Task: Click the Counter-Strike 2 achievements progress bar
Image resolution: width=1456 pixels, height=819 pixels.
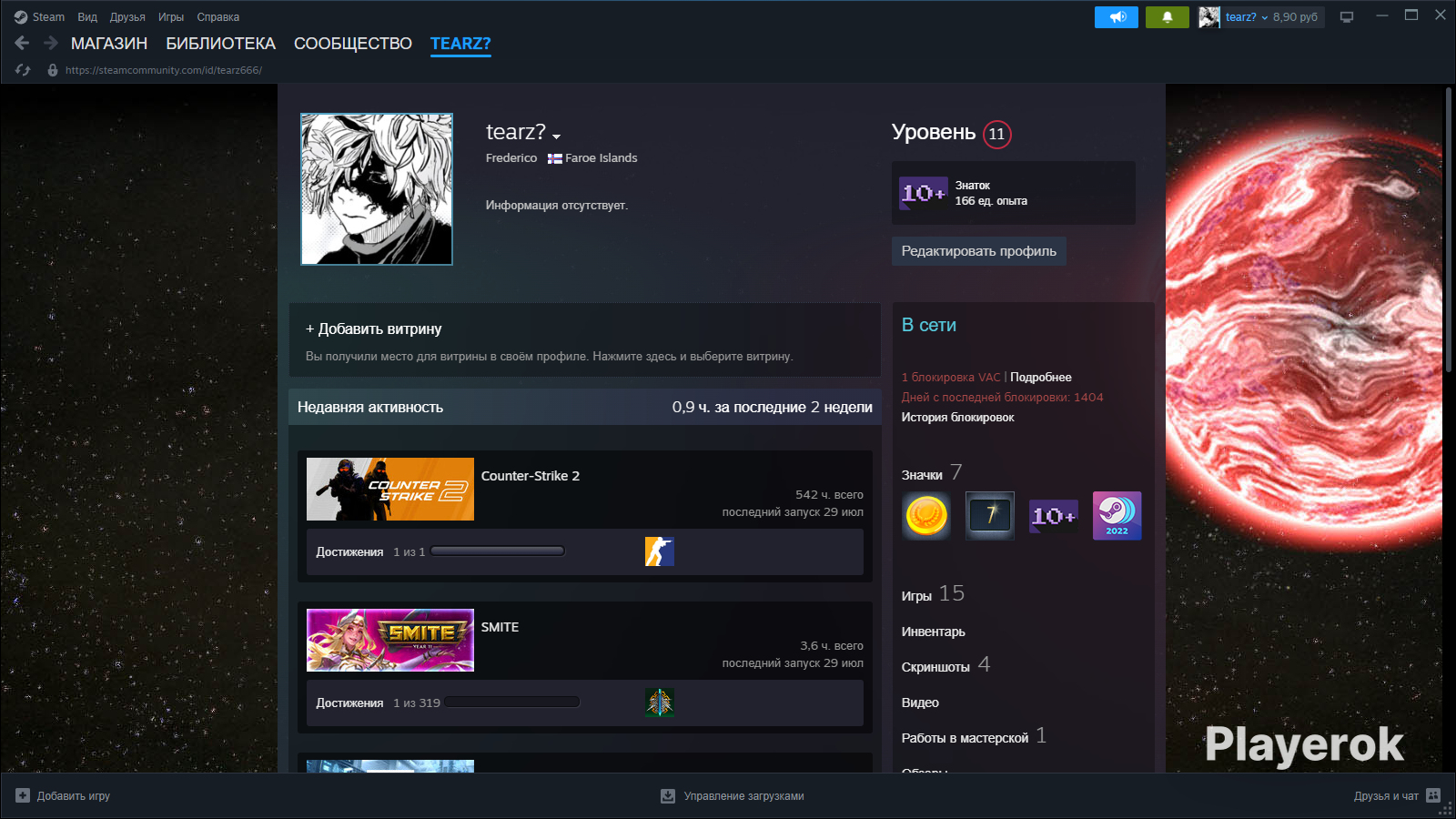Action: point(498,551)
